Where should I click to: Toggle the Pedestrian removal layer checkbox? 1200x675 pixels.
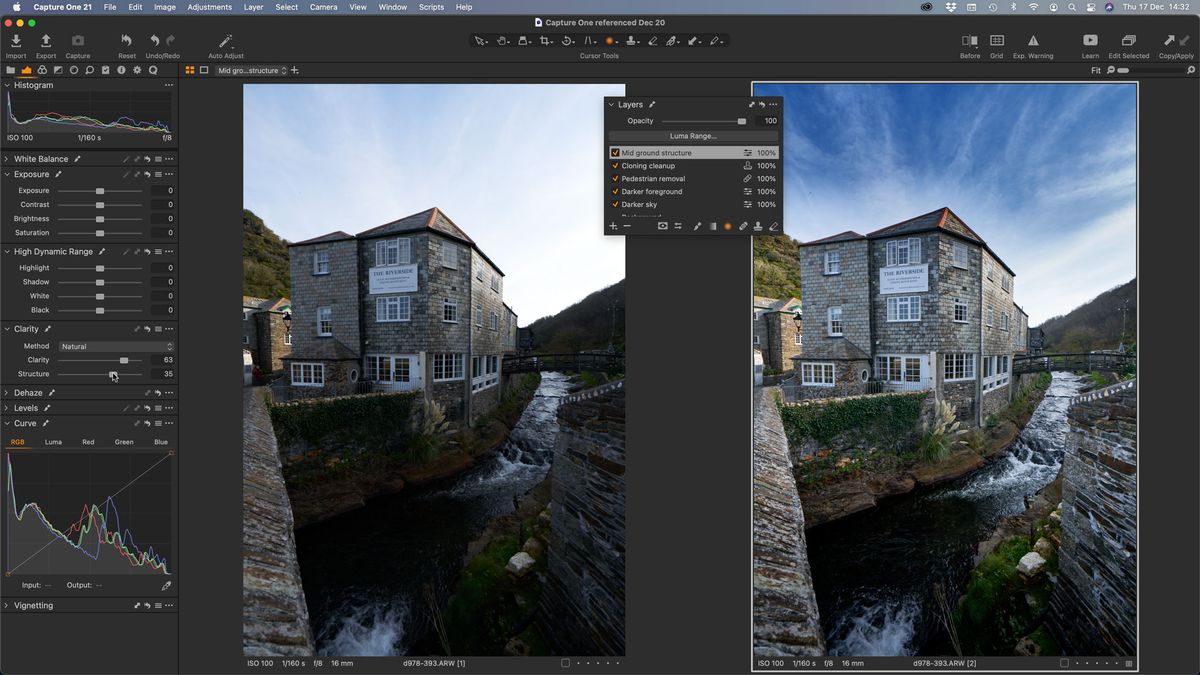pos(615,178)
